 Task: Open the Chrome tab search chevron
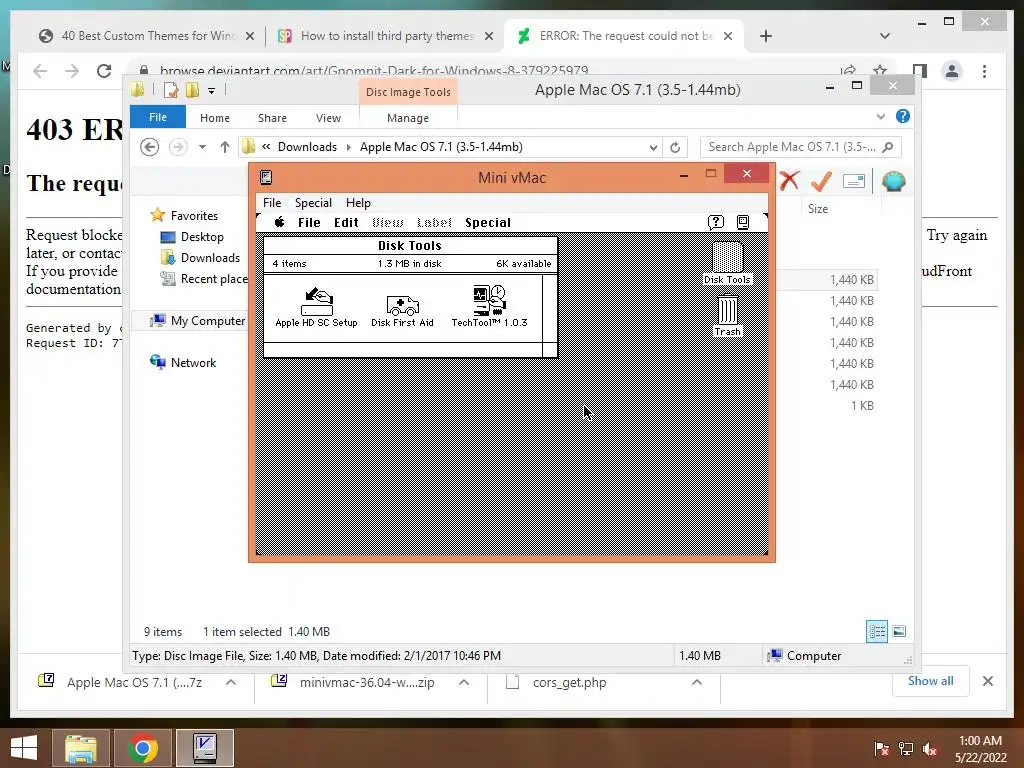click(x=885, y=36)
